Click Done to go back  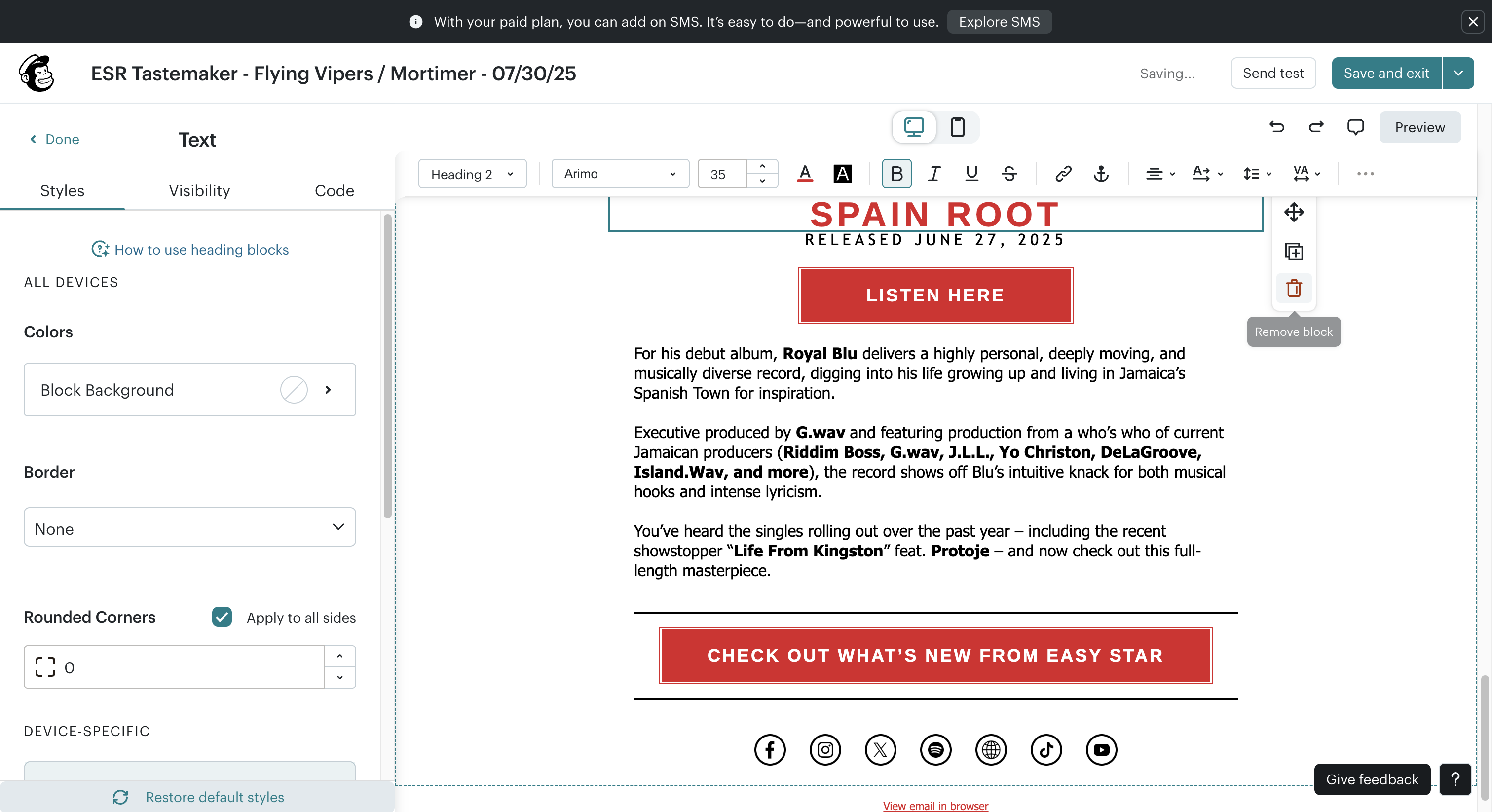pyautogui.click(x=54, y=139)
